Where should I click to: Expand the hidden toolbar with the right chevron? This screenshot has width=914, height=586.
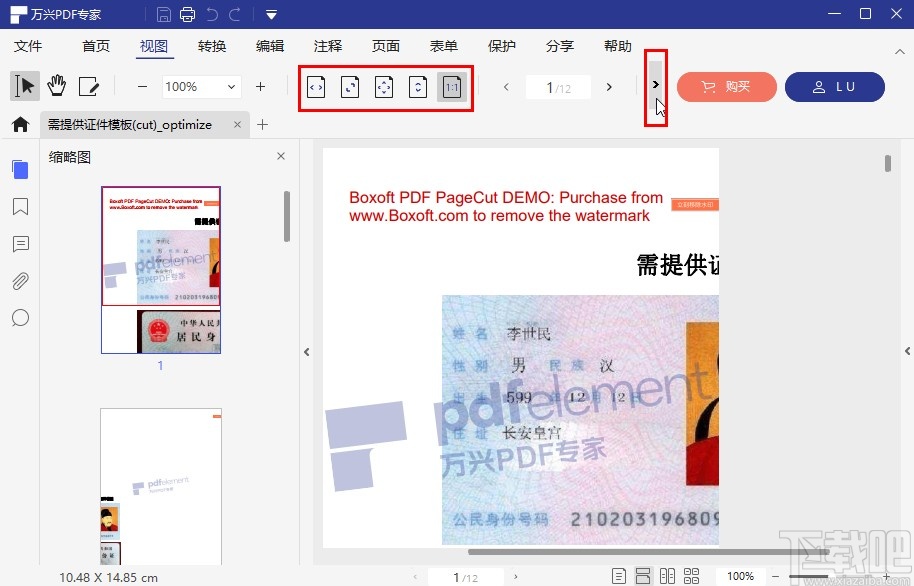[x=655, y=87]
